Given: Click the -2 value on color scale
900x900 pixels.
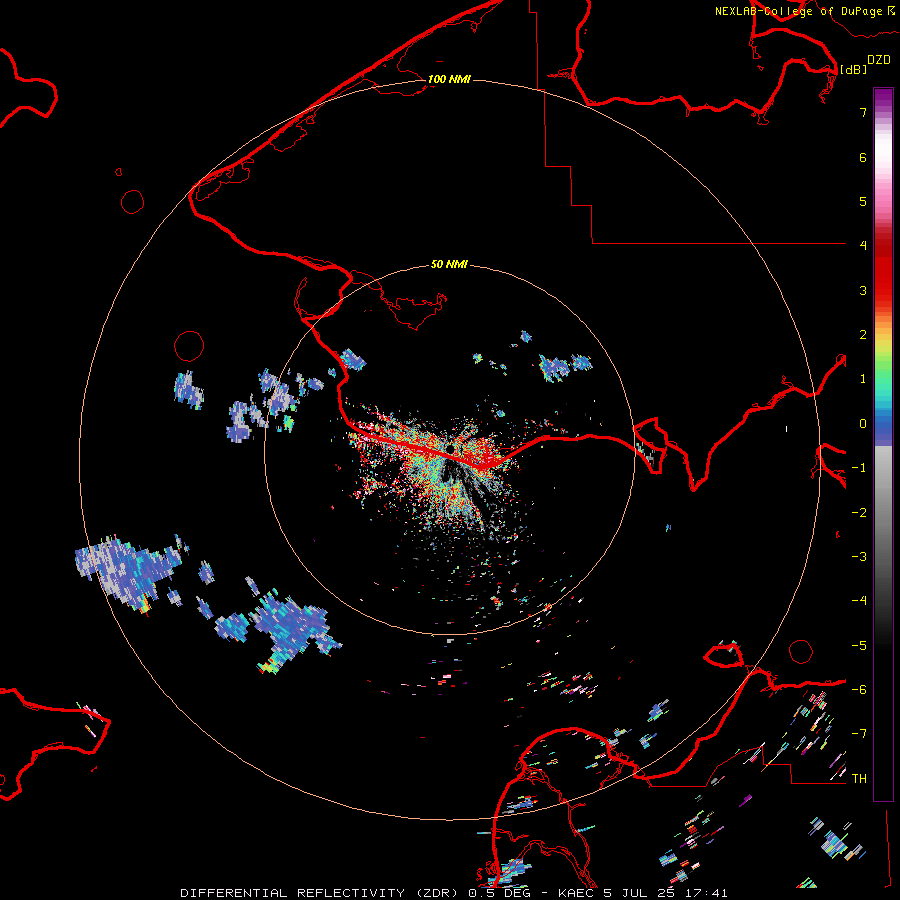Looking at the screenshot, I should (859, 513).
